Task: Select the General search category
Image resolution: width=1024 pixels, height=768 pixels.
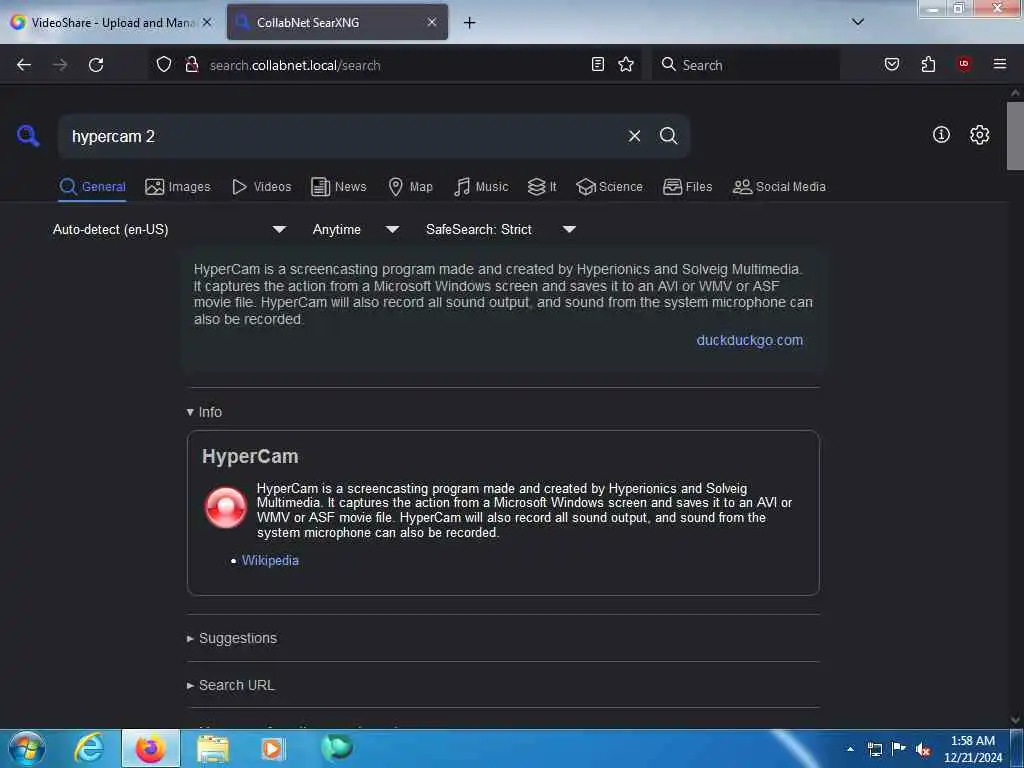Action: (92, 187)
